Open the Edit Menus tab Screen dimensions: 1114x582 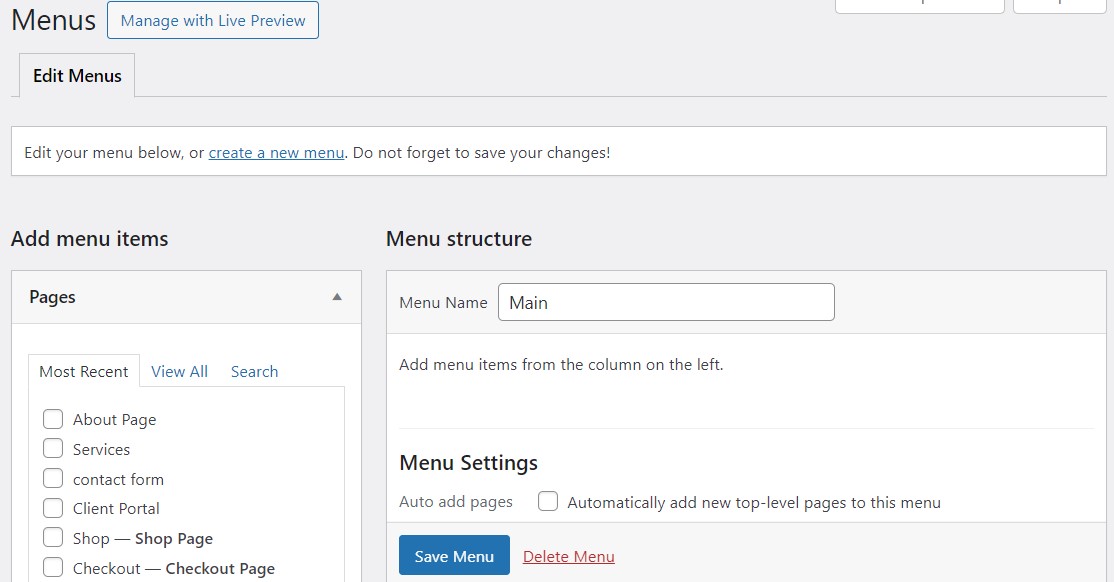point(77,76)
